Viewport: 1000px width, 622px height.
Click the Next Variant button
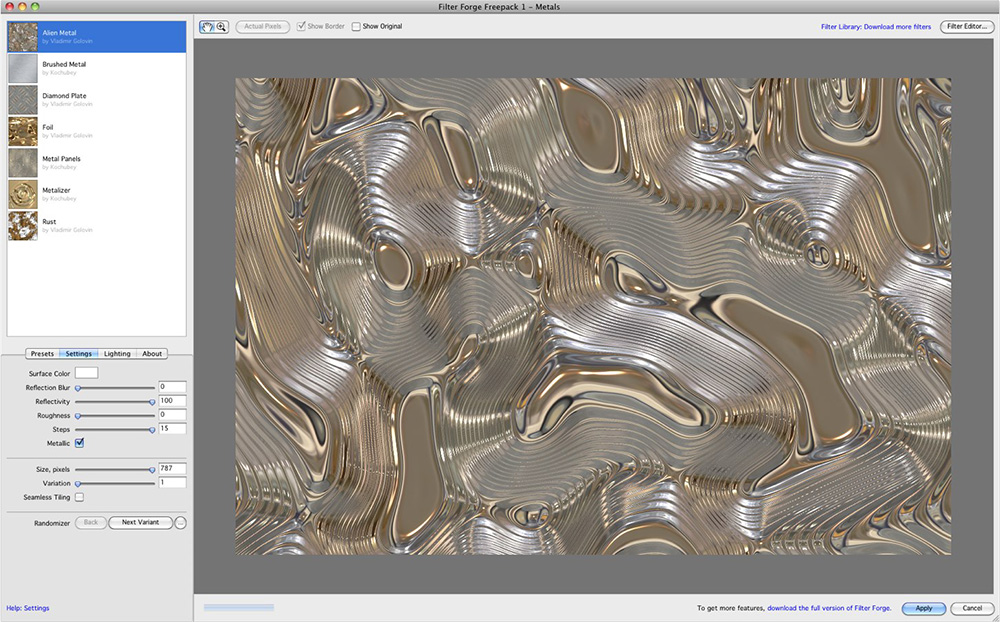click(140, 522)
